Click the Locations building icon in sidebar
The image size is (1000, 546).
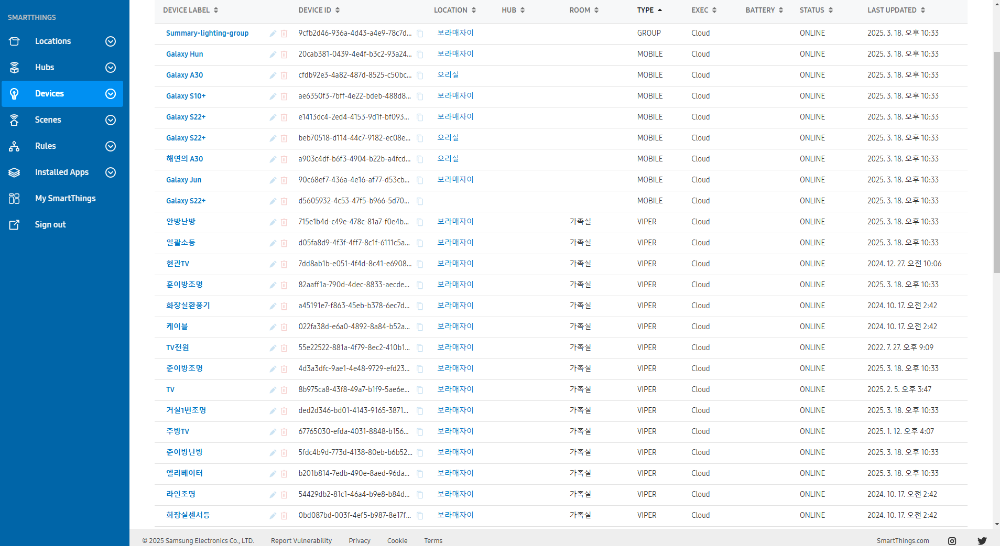pyautogui.click(x=14, y=41)
